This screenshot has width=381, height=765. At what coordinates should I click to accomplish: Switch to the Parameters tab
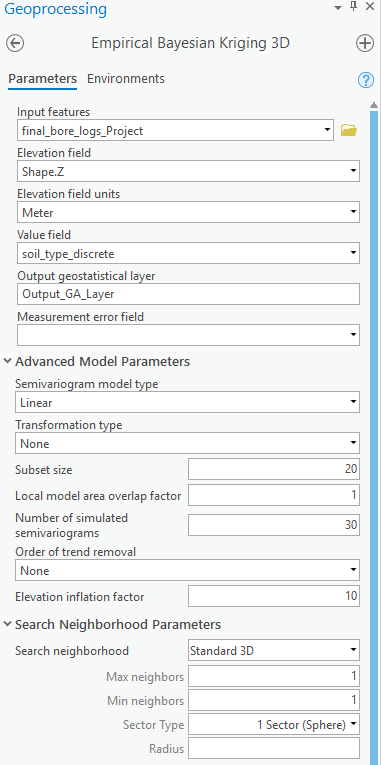point(42,79)
